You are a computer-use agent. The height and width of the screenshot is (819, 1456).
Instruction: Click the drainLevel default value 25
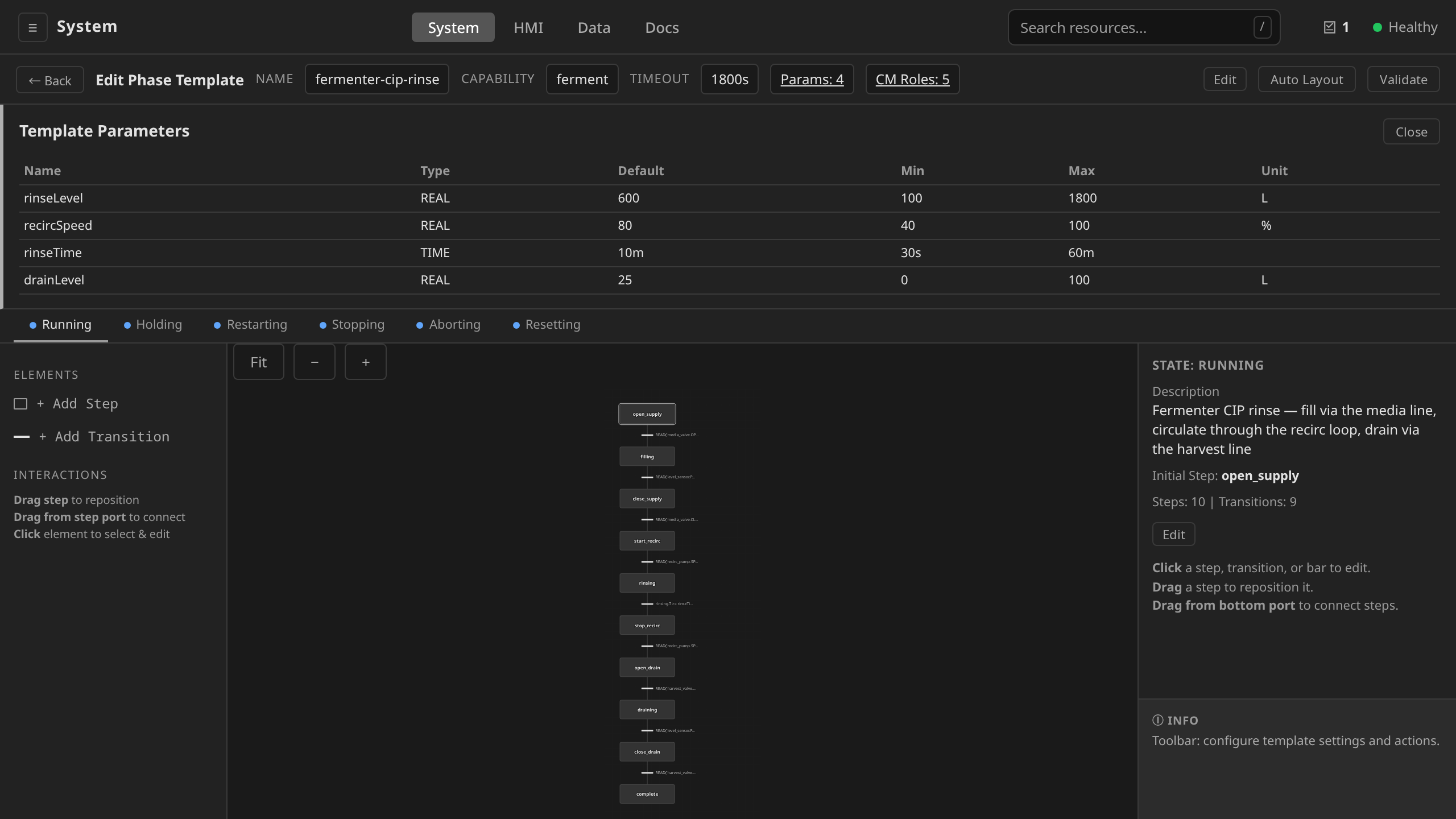pyautogui.click(x=625, y=280)
